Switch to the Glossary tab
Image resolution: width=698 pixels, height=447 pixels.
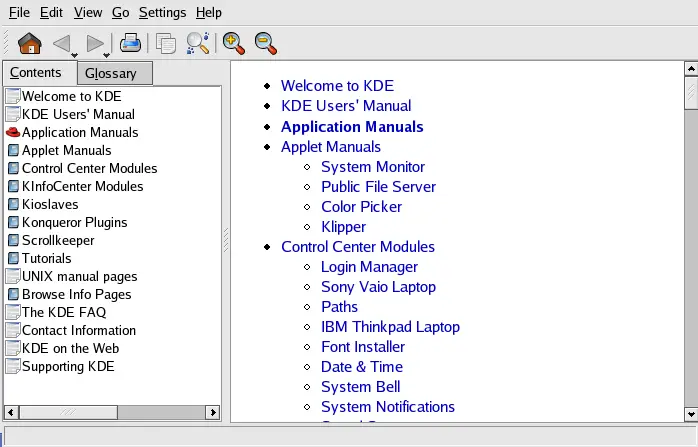(x=110, y=73)
